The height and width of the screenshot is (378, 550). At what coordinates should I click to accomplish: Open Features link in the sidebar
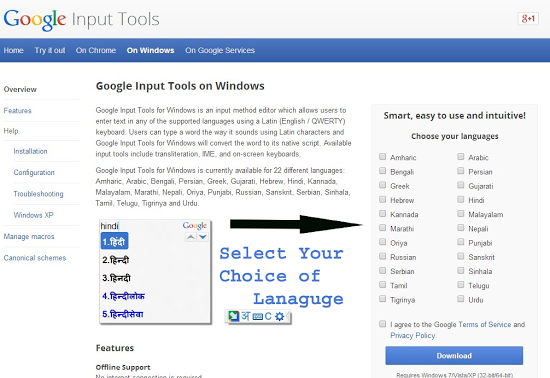(18, 111)
